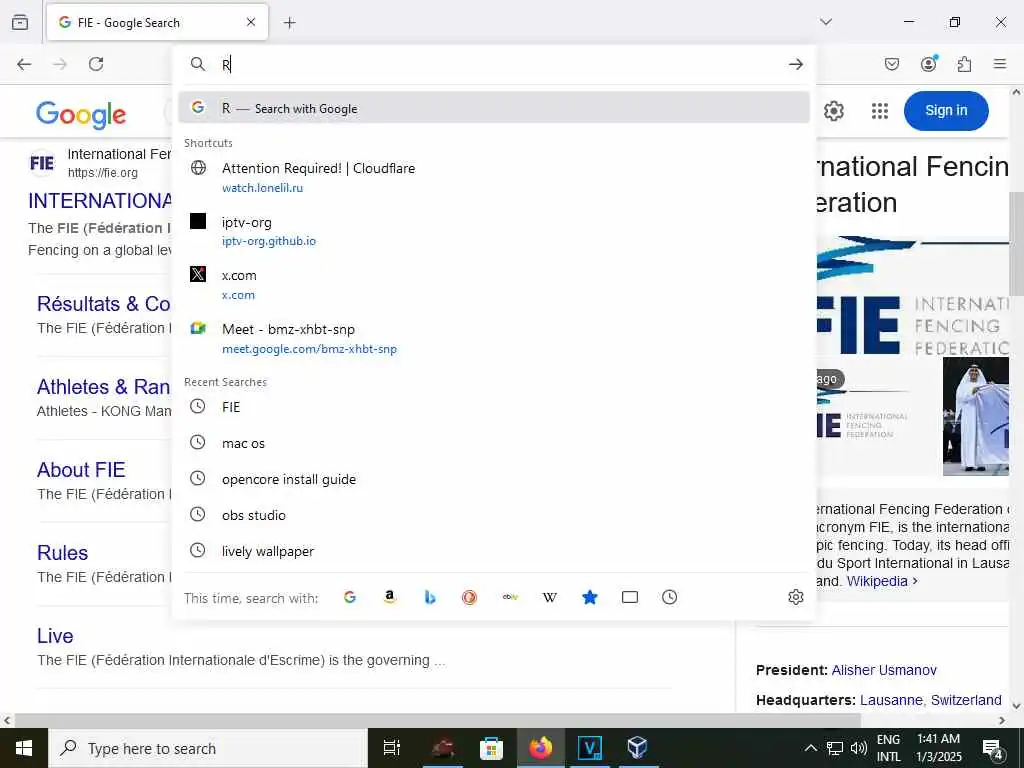The width and height of the screenshot is (1024, 768).
Task: Click the taskbar 'Type here to search' box
Action: click(208, 748)
